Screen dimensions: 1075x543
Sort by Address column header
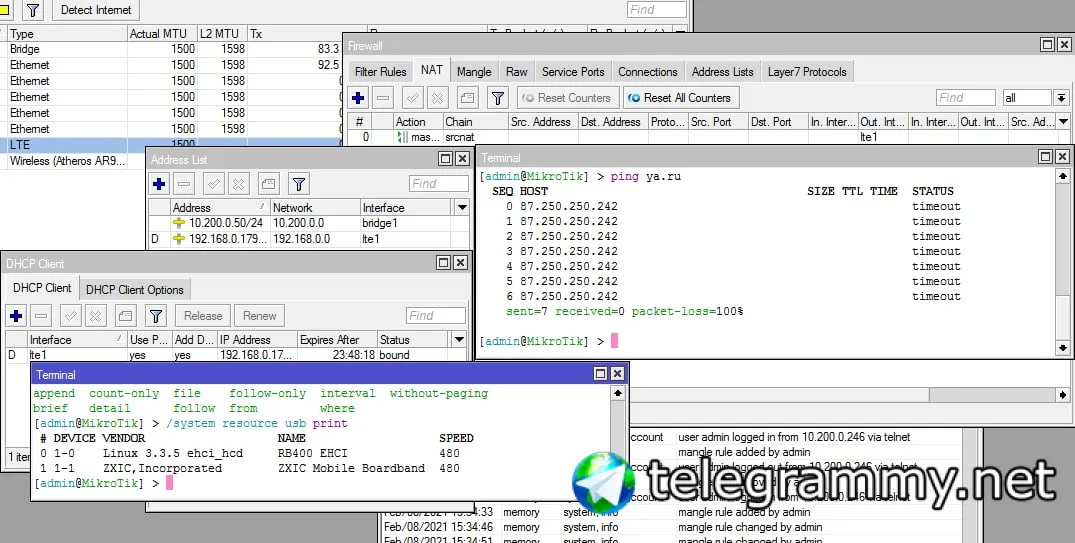219,208
